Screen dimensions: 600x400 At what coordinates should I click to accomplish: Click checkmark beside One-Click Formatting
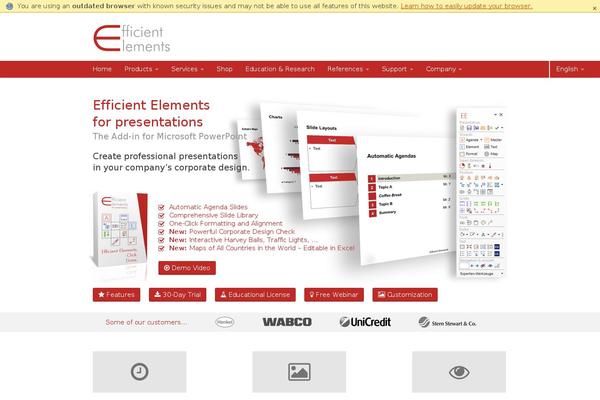click(x=161, y=224)
